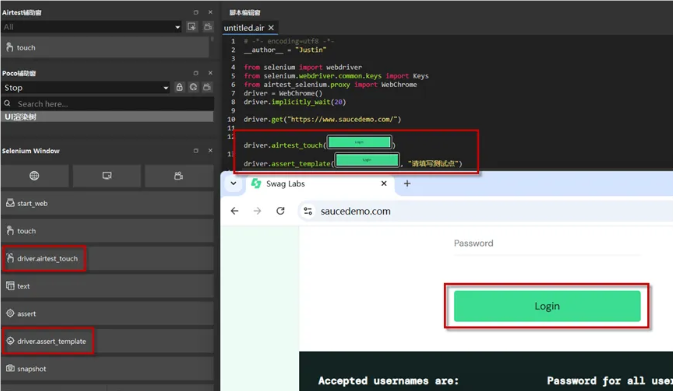Screen dimensions: 673x391
Task: Close the Swag Labs browser tab
Action: point(384,184)
